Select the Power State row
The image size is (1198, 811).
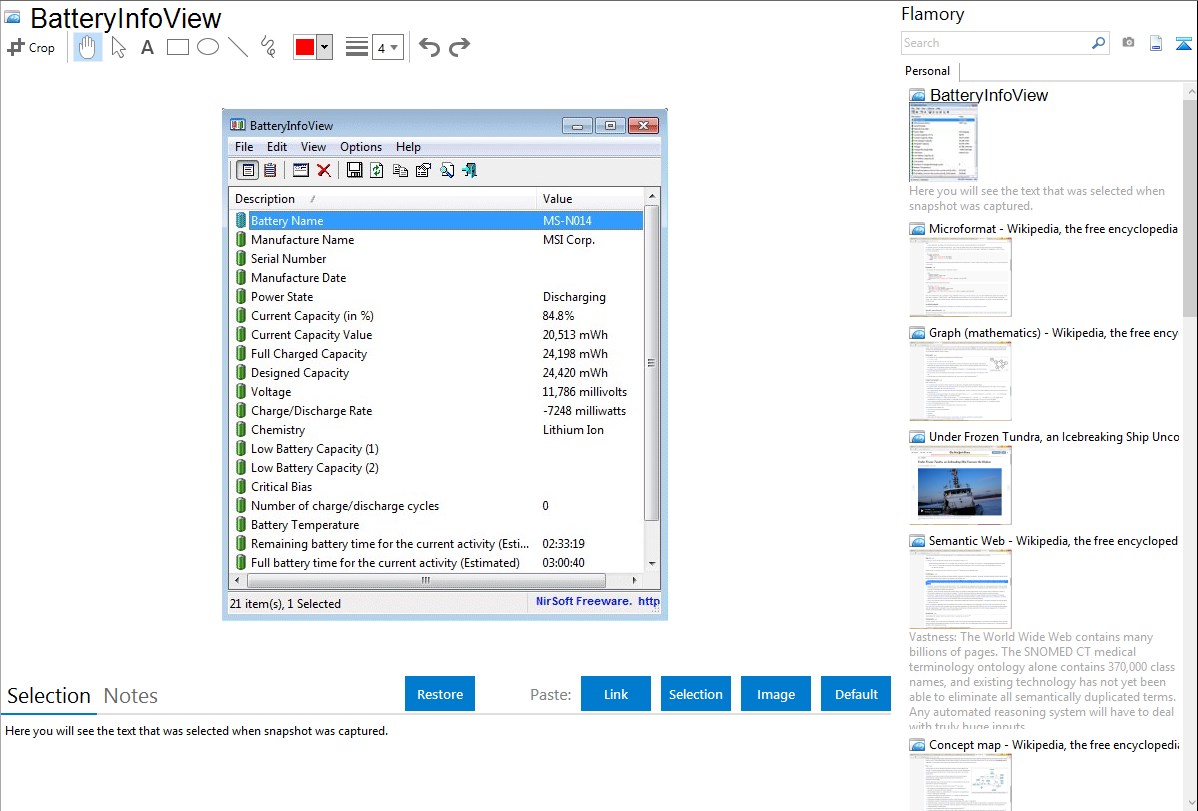(x=438, y=297)
